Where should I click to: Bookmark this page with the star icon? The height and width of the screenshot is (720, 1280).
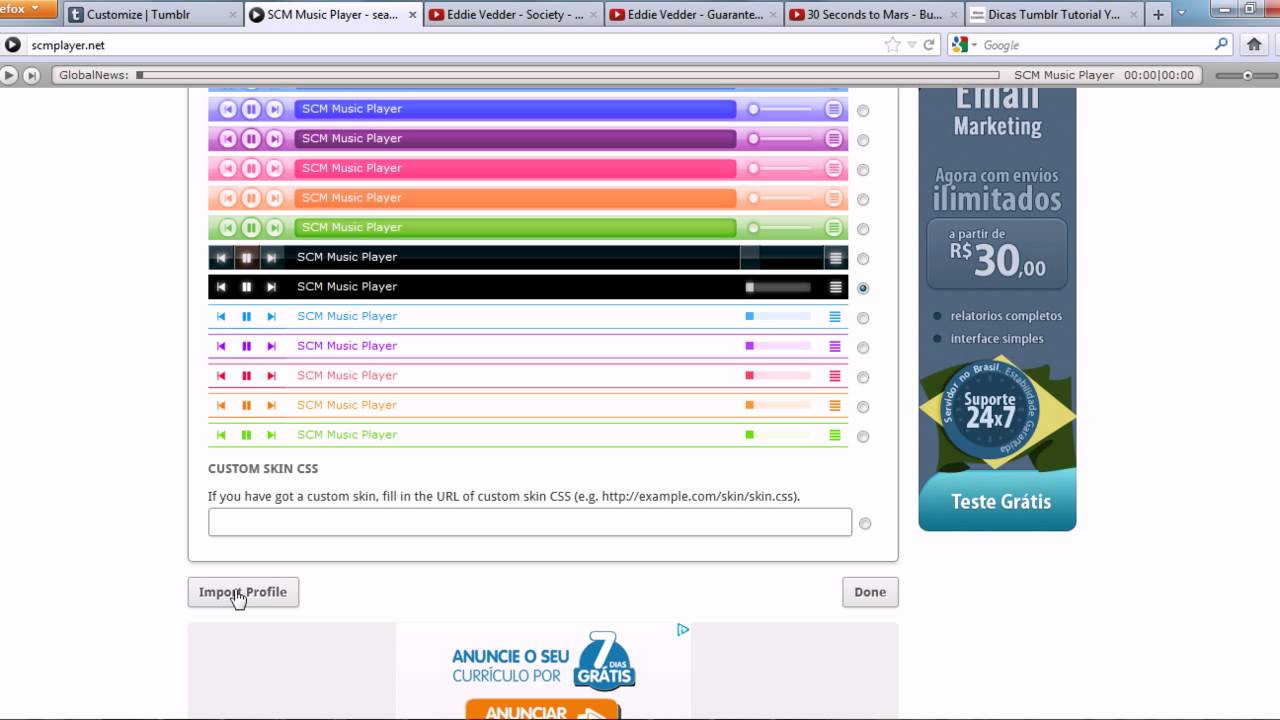tap(892, 45)
